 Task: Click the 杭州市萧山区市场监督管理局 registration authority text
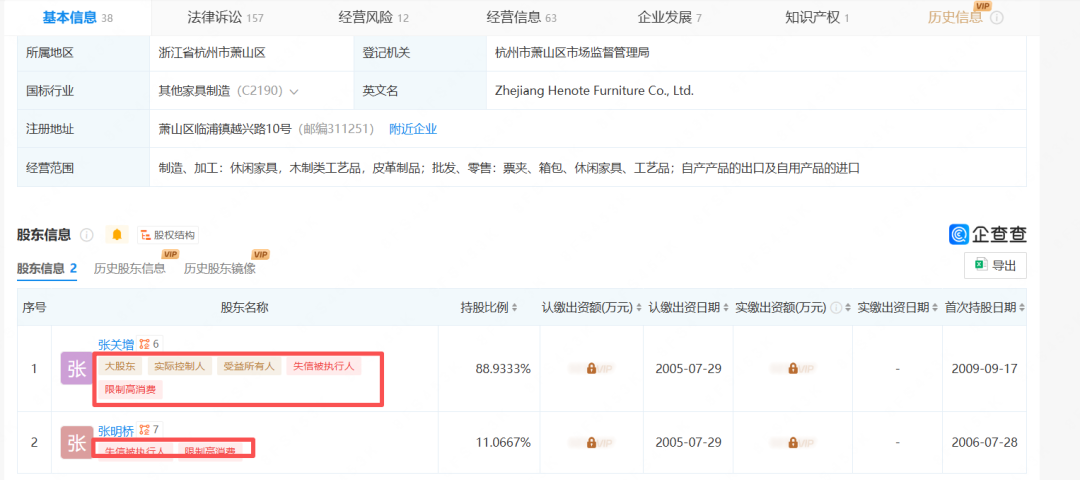pos(572,52)
